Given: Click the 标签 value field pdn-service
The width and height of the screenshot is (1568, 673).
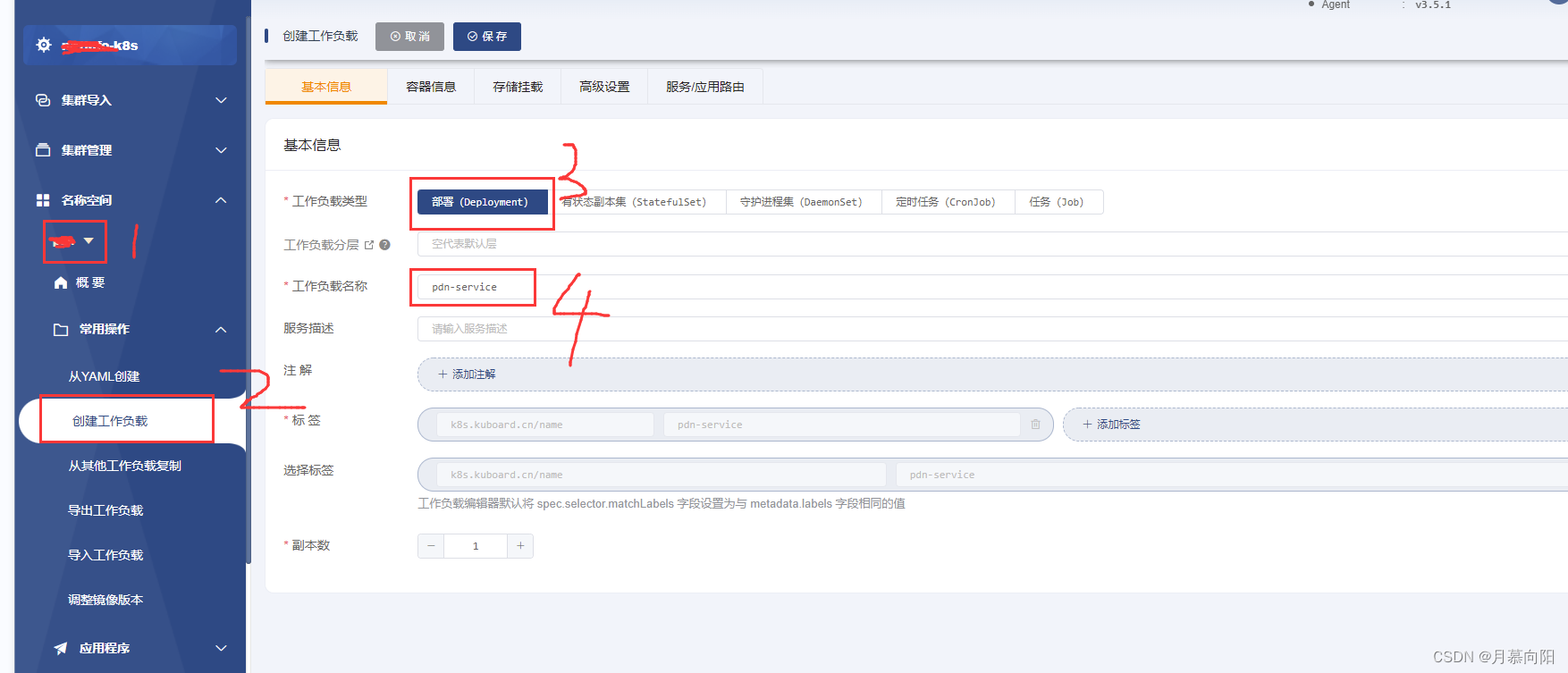Looking at the screenshot, I should [841, 425].
